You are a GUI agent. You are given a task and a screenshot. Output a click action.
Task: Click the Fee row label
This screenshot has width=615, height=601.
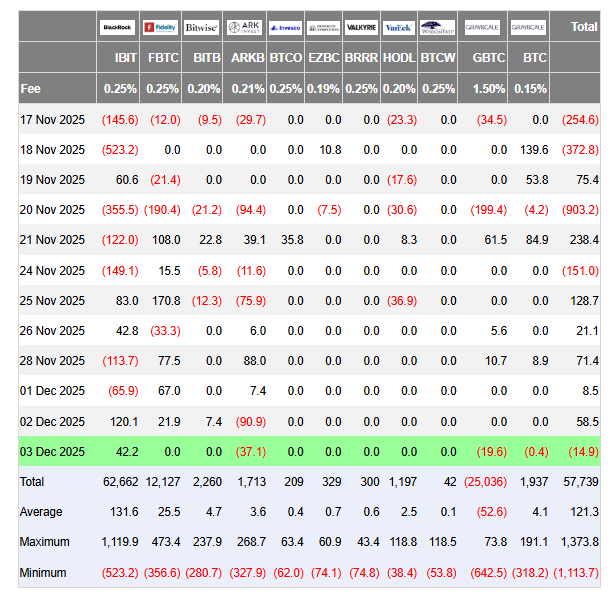pos(31,89)
